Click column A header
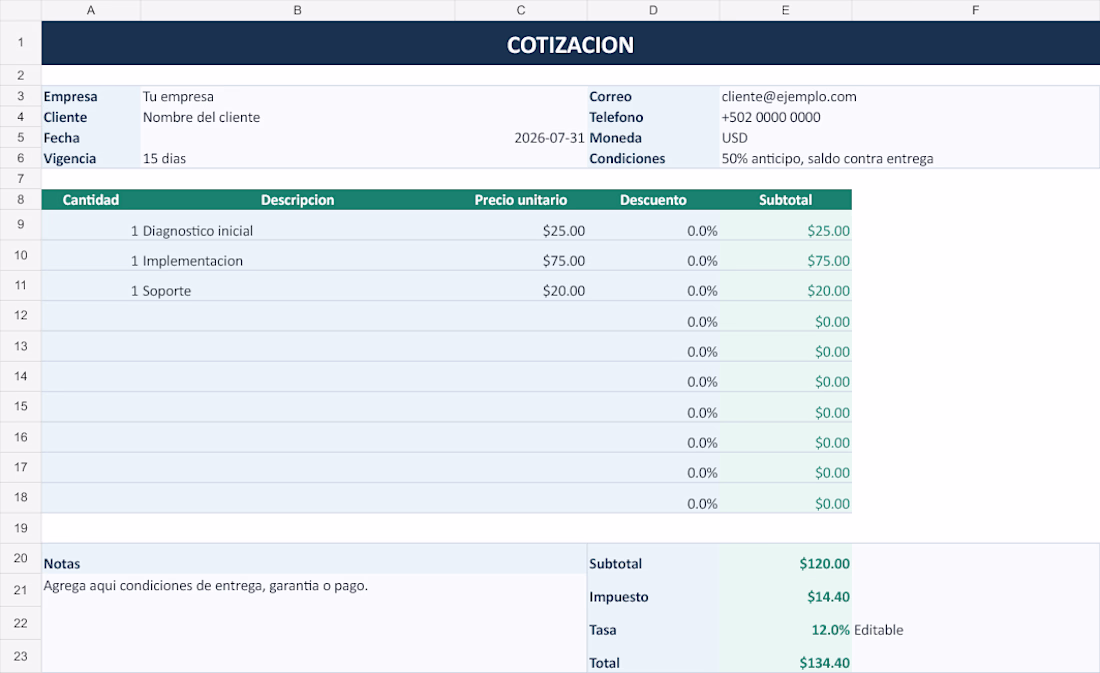 [90, 10]
